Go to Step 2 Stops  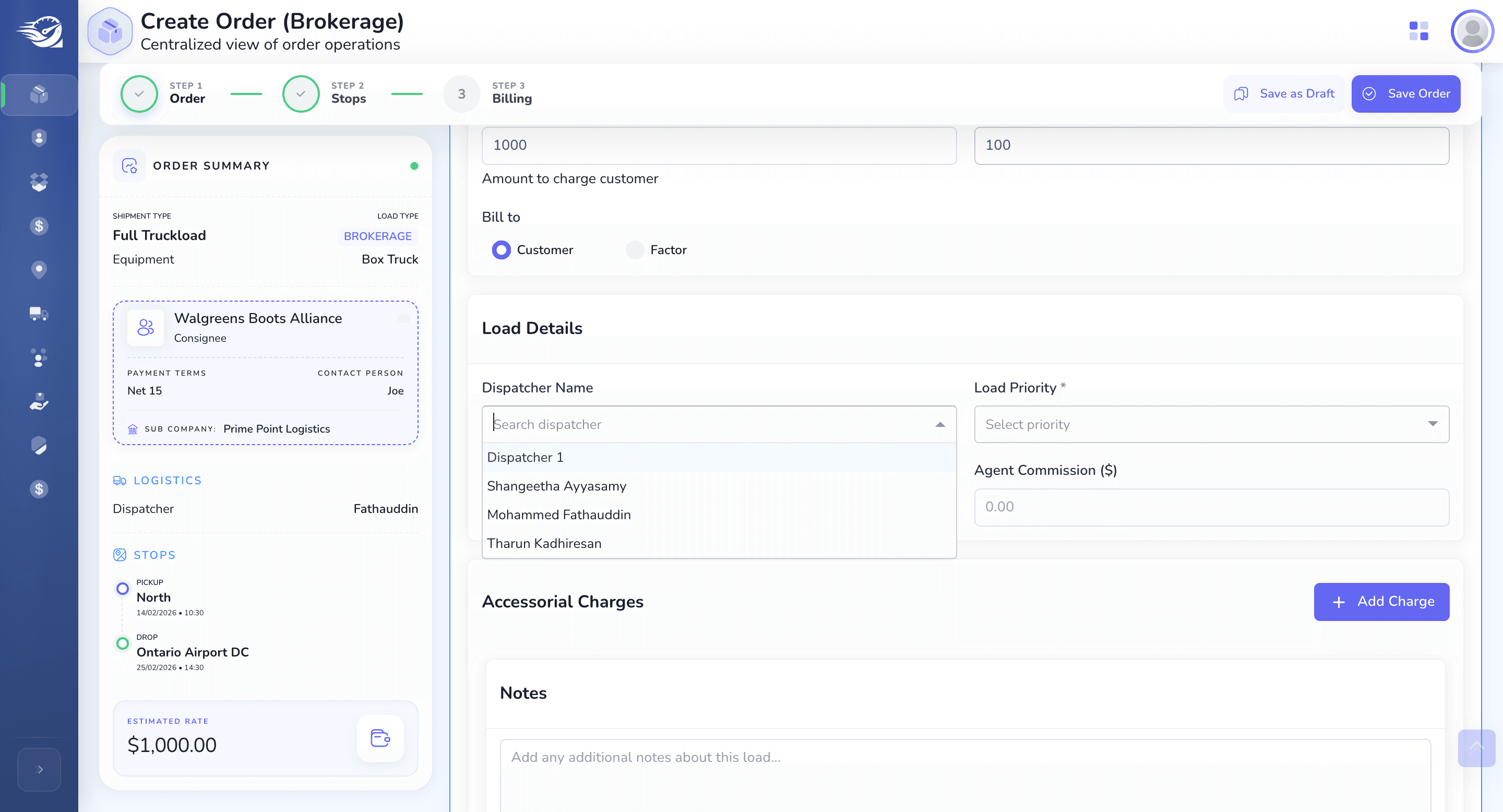tap(325, 93)
